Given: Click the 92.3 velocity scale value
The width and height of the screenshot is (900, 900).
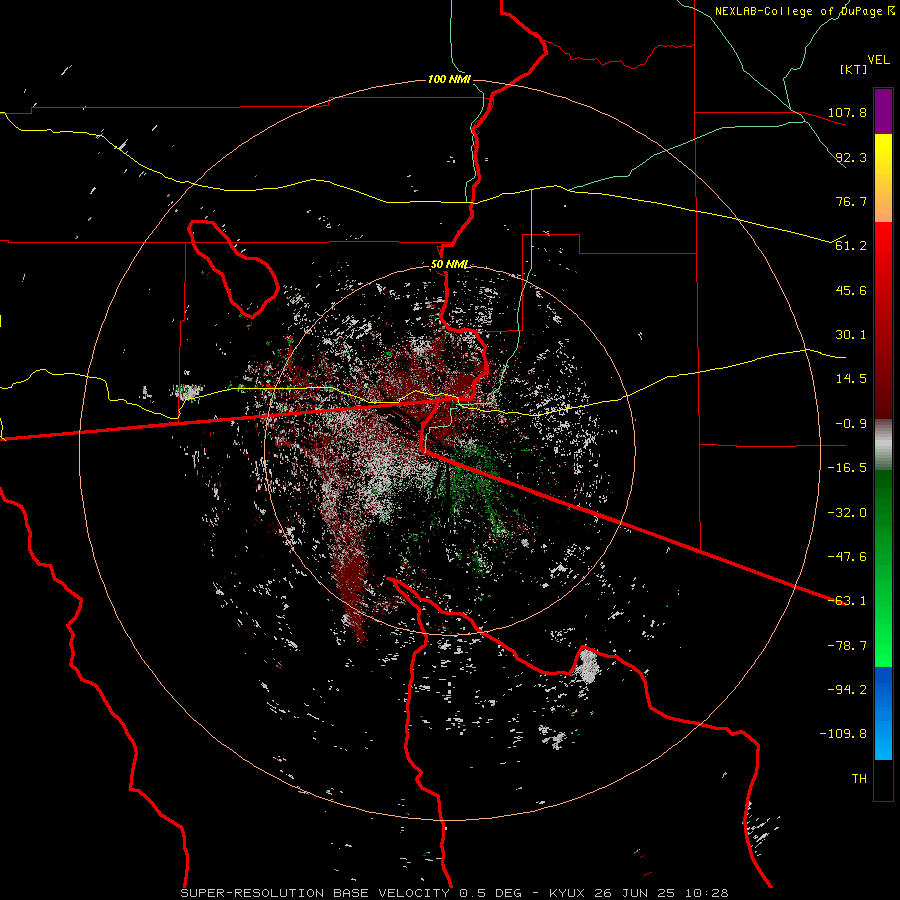Looking at the screenshot, I should tap(851, 157).
